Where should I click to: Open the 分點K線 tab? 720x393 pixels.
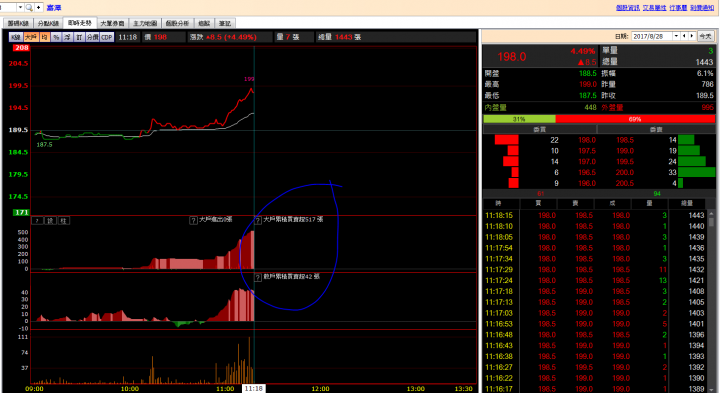click(x=49, y=23)
